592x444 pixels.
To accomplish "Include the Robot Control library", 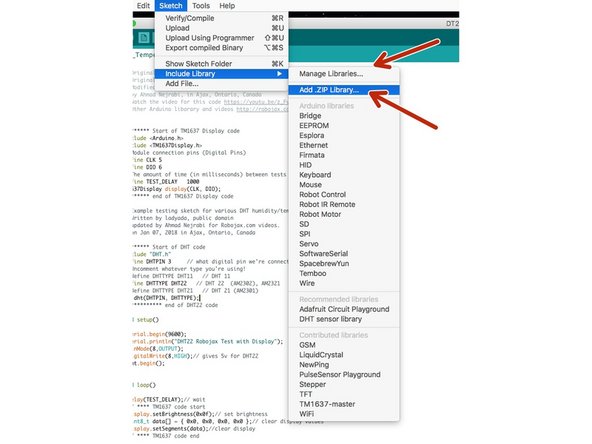I will 344,194.
